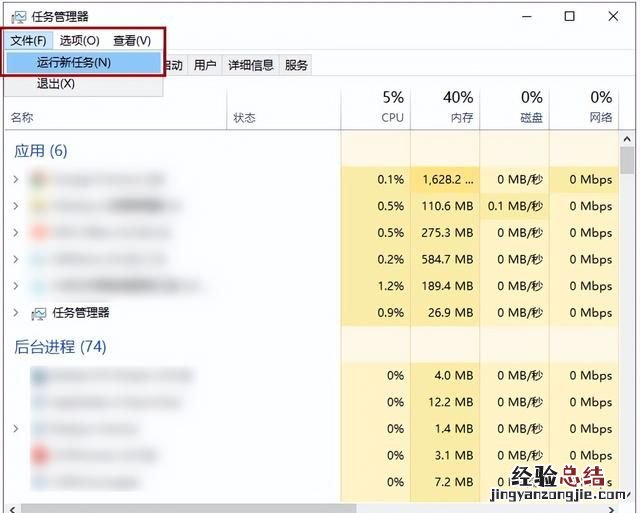
Task: Sort processes by the 内存 column
Action: [458, 107]
